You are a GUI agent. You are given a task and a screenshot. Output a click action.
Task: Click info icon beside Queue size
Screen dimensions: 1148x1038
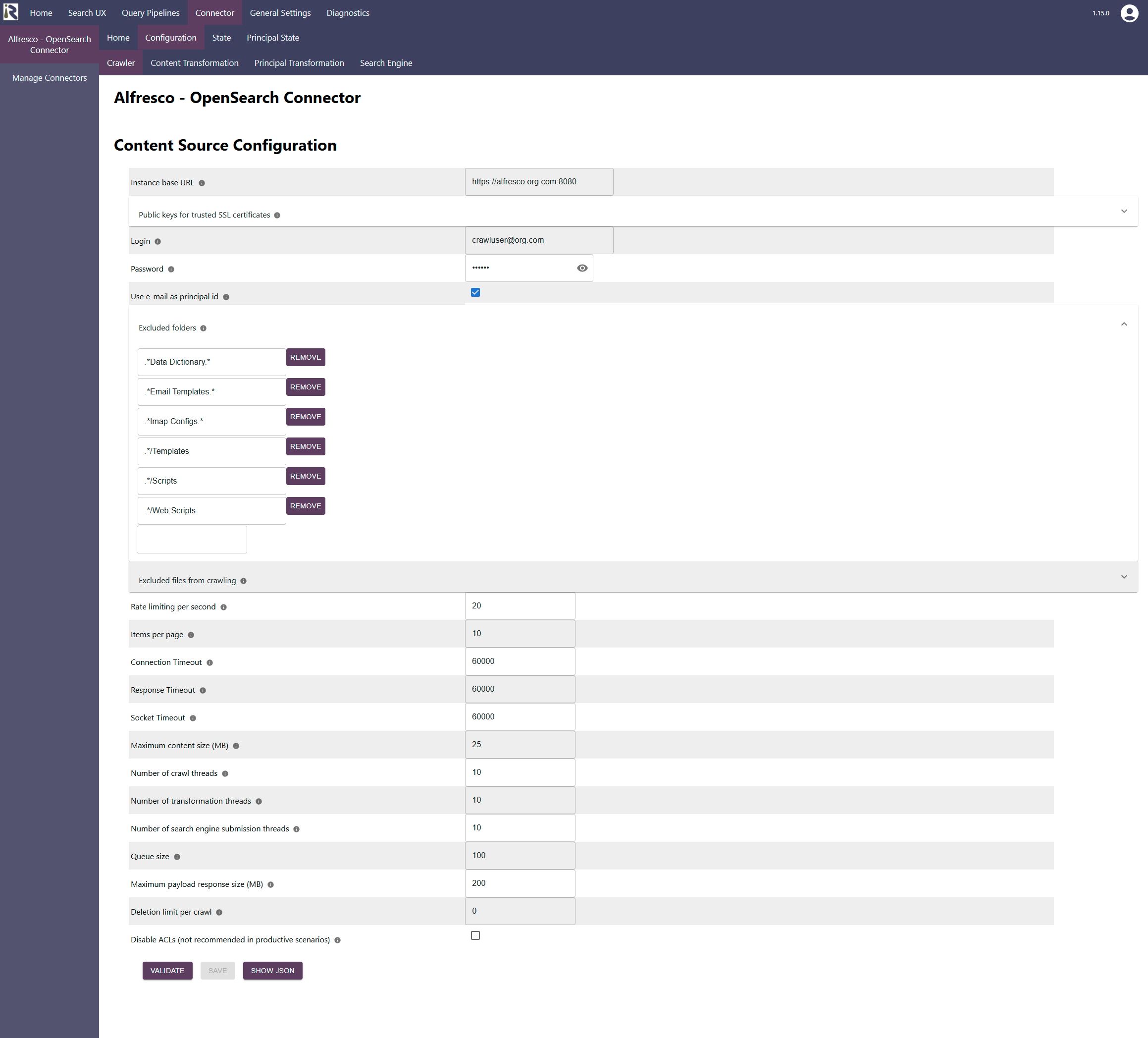click(177, 857)
